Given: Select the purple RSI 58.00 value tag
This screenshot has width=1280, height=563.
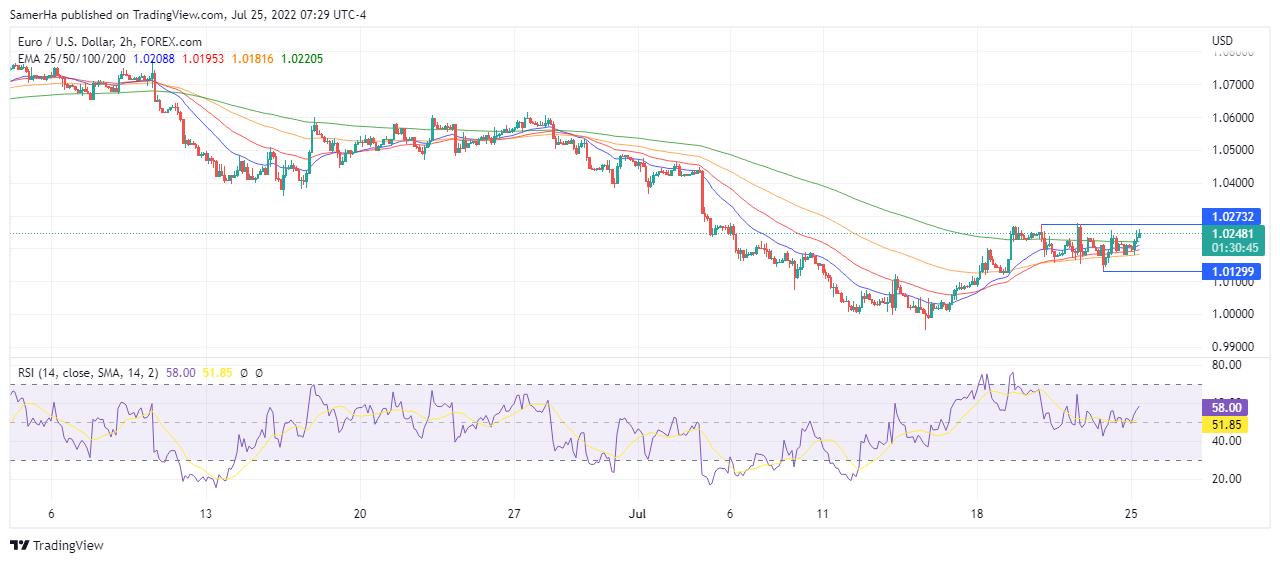Looking at the screenshot, I should 1226,407.
